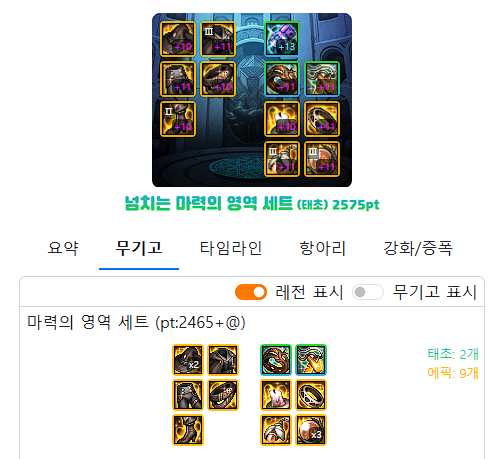Click the candle item in armory set

point(276,395)
